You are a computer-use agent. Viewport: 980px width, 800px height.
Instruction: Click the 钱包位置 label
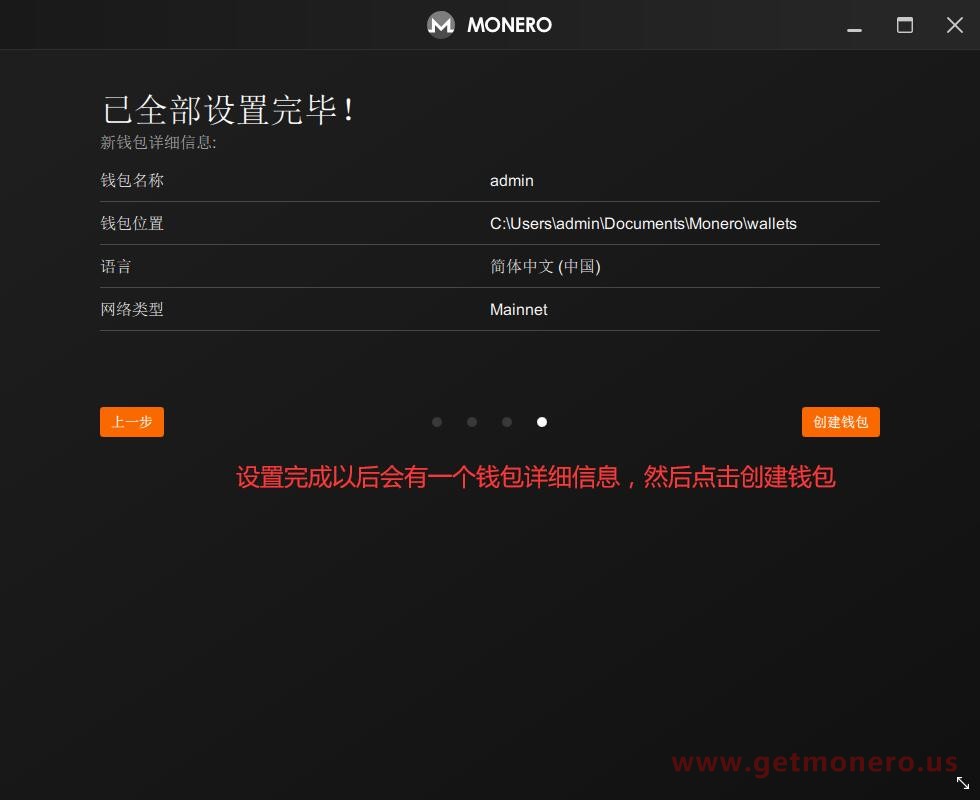coord(132,224)
